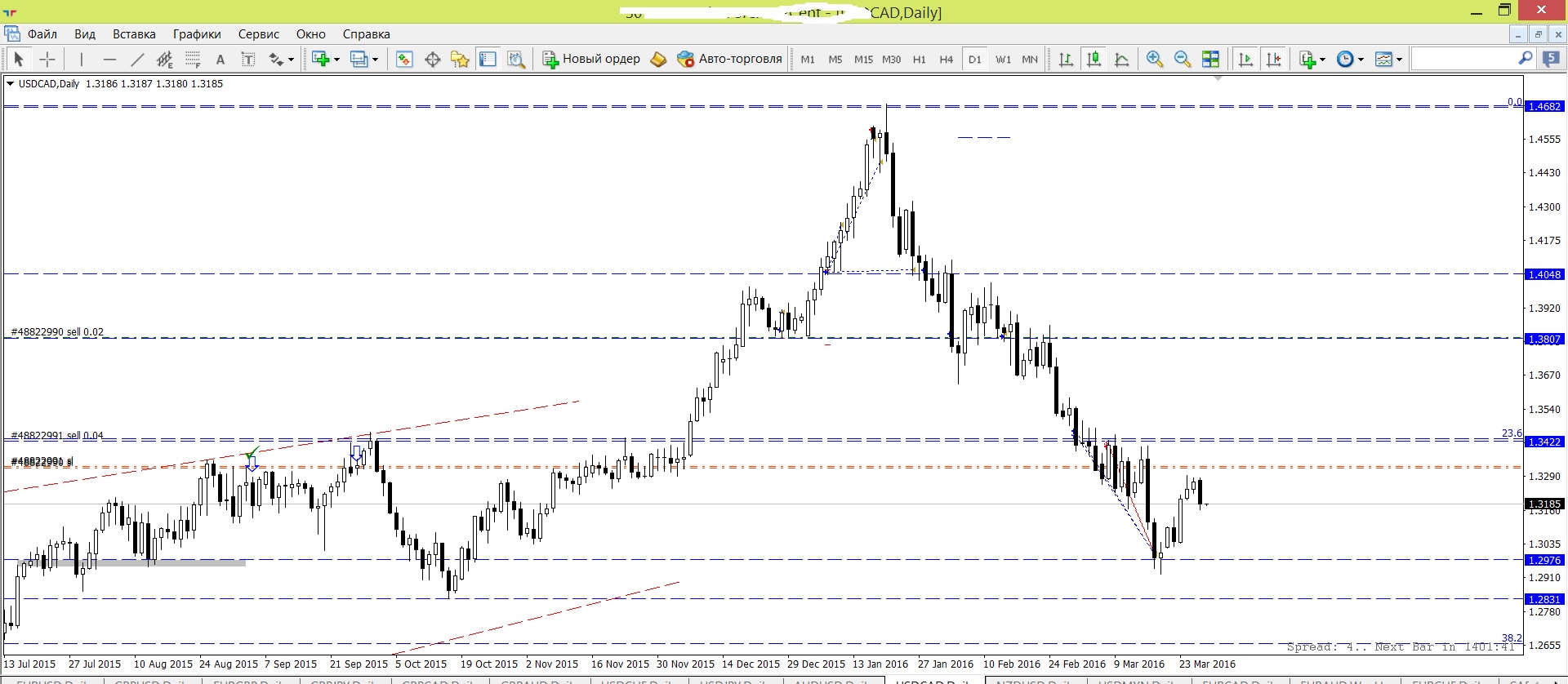Pick the vertical line drawing tool
The image size is (1568, 684).
point(81,59)
